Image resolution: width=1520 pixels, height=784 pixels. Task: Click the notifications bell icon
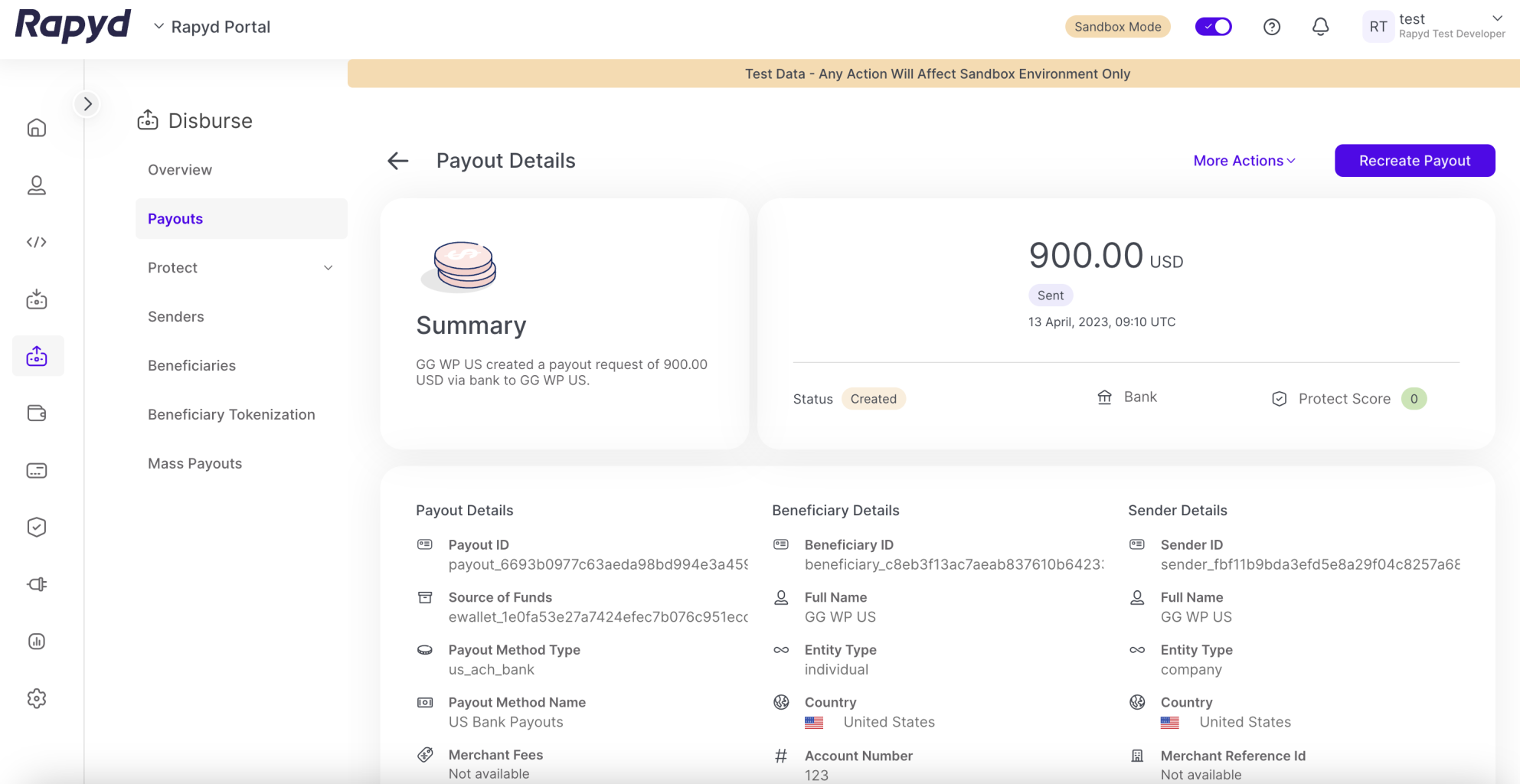(1320, 27)
